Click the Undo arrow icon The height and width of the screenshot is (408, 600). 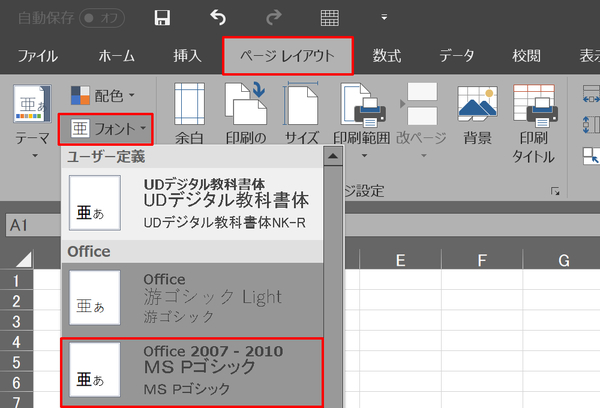pos(218,18)
